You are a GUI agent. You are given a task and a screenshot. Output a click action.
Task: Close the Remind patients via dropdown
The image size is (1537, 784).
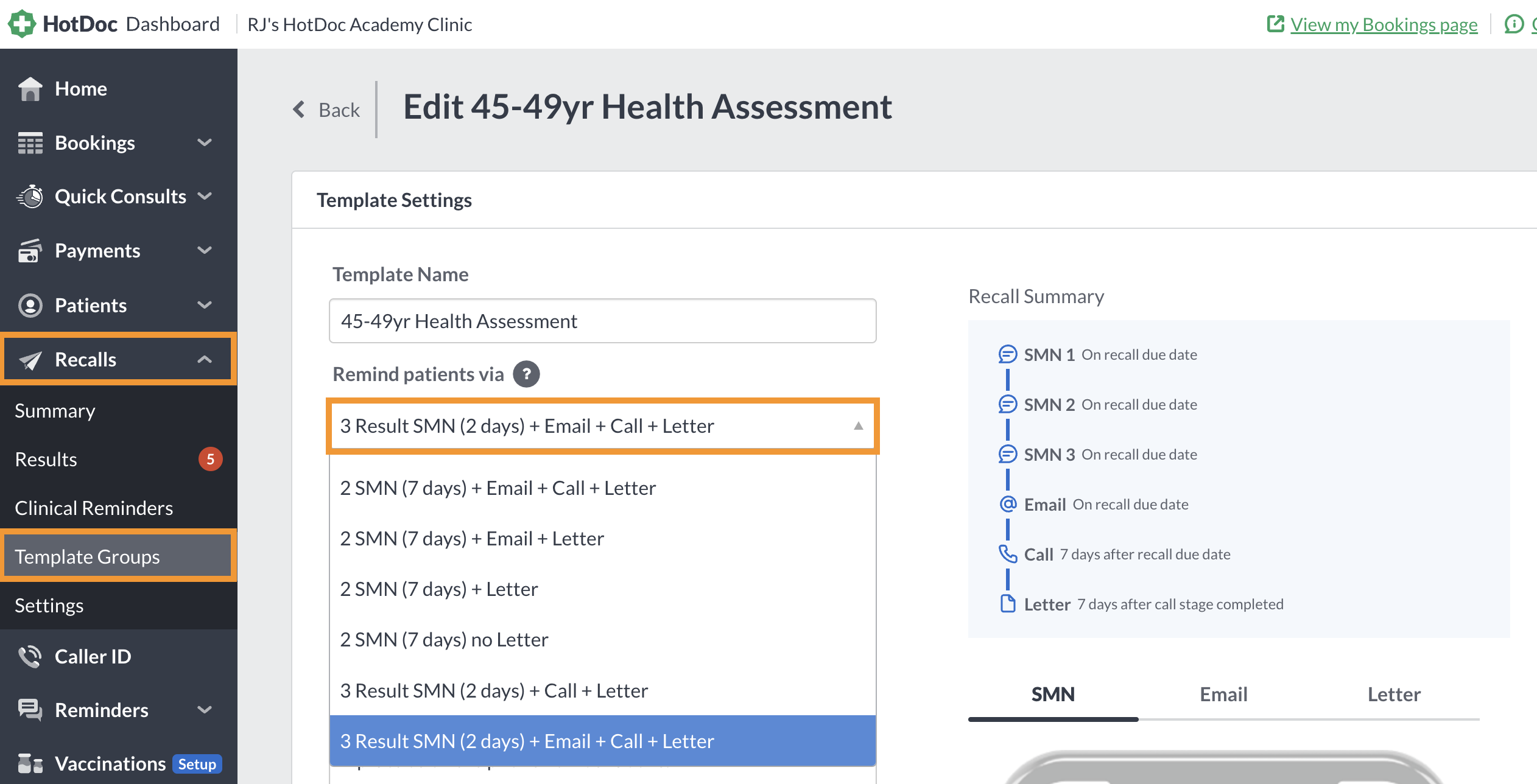pyautogui.click(x=858, y=425)
